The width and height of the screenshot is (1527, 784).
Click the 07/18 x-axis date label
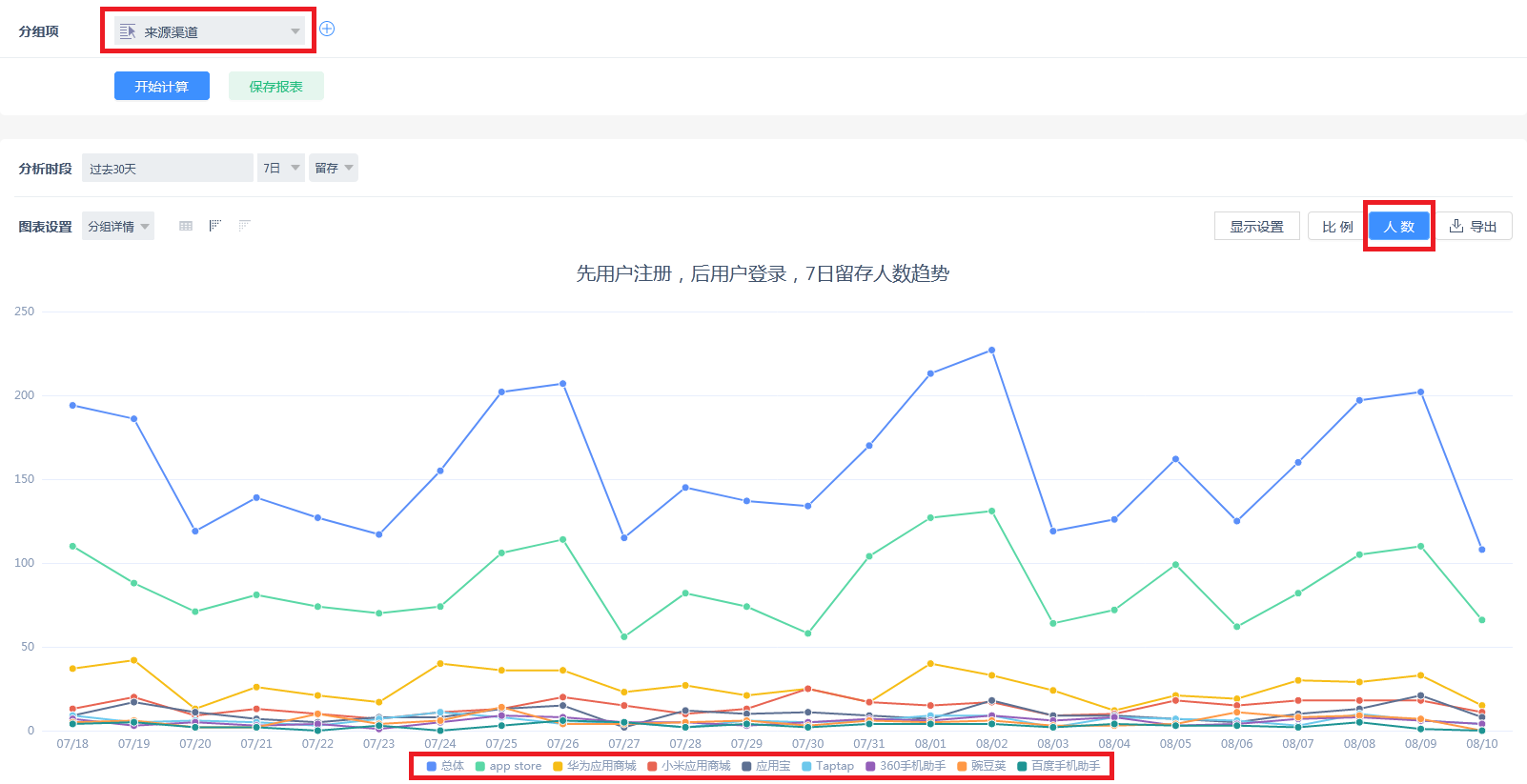tap(72, 743)
